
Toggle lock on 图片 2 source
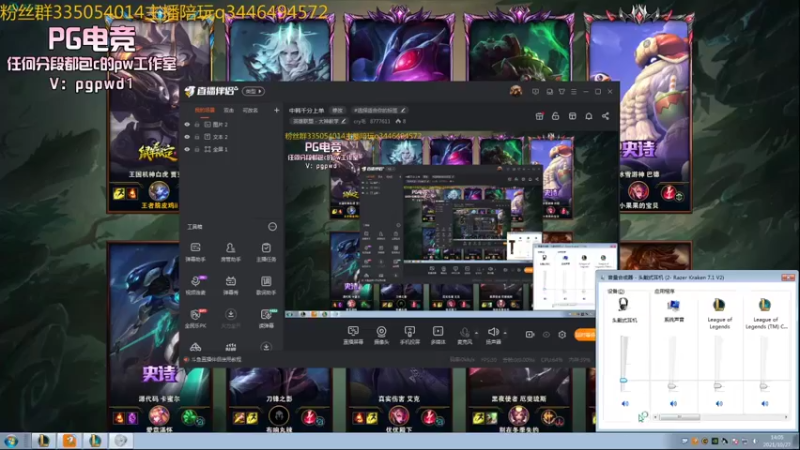click(197, 124)
